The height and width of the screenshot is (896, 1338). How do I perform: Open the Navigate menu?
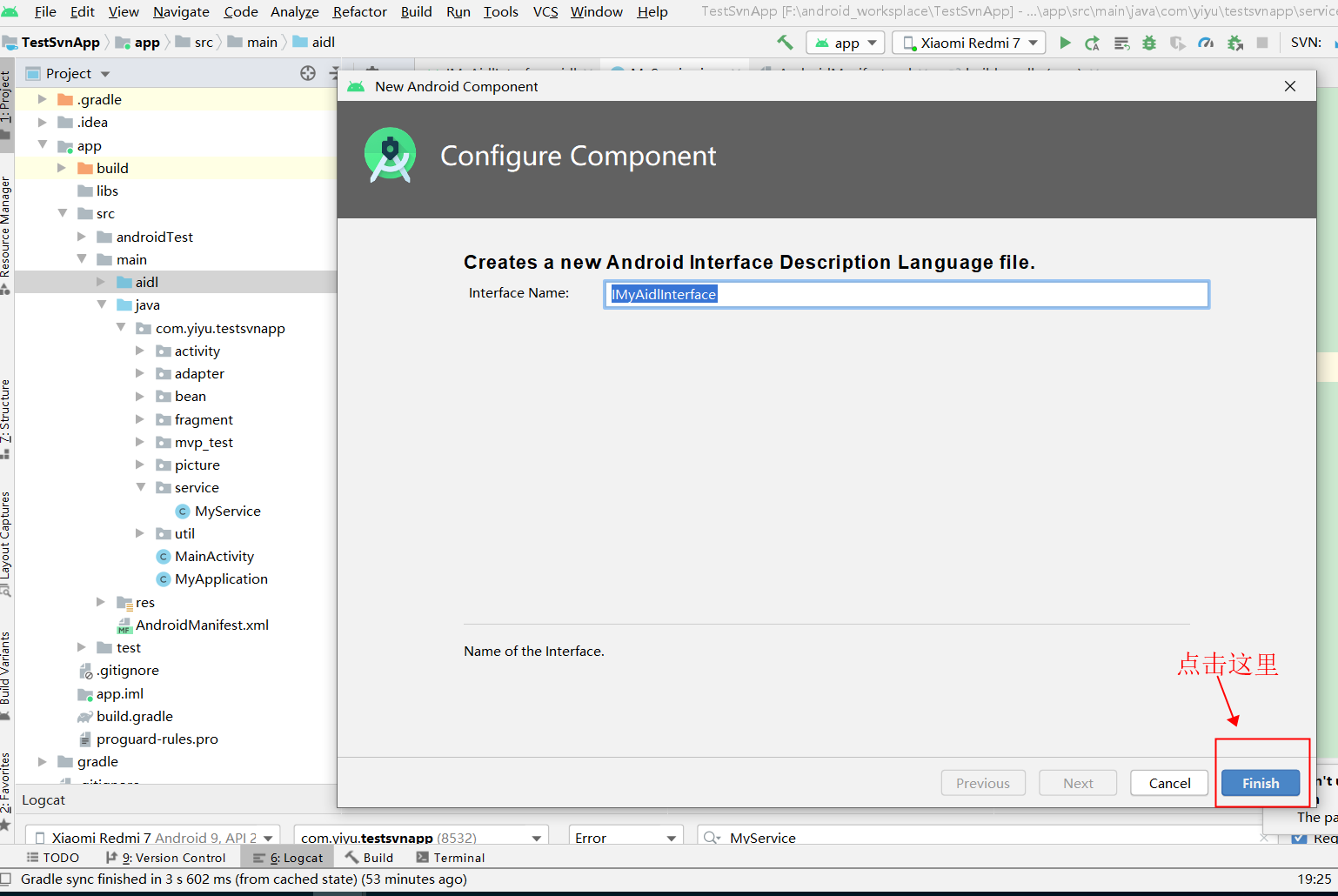click(x=181, y=12)
